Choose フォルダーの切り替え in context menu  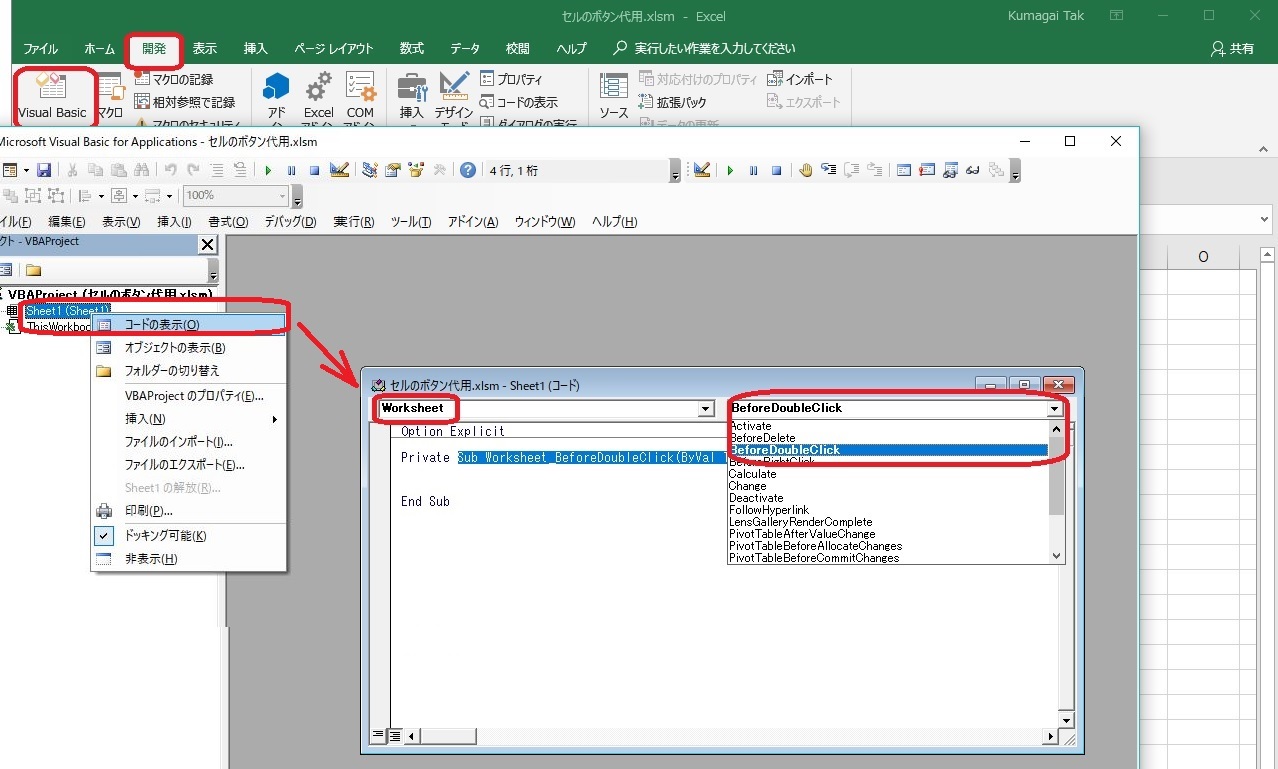[x=189, y=371]
